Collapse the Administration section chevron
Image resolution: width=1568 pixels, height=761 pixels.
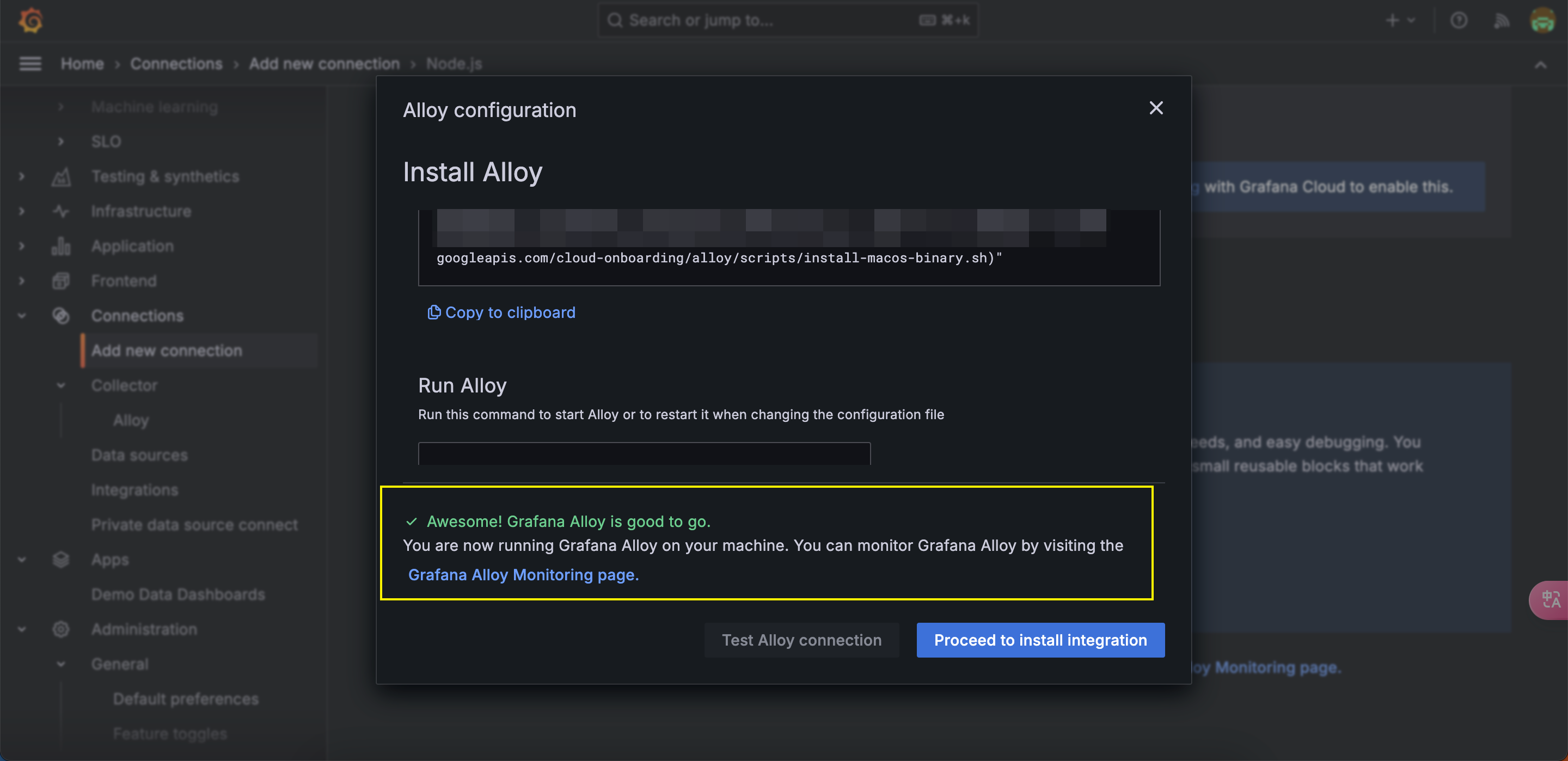pyautogui.click(x=22, y=629)
